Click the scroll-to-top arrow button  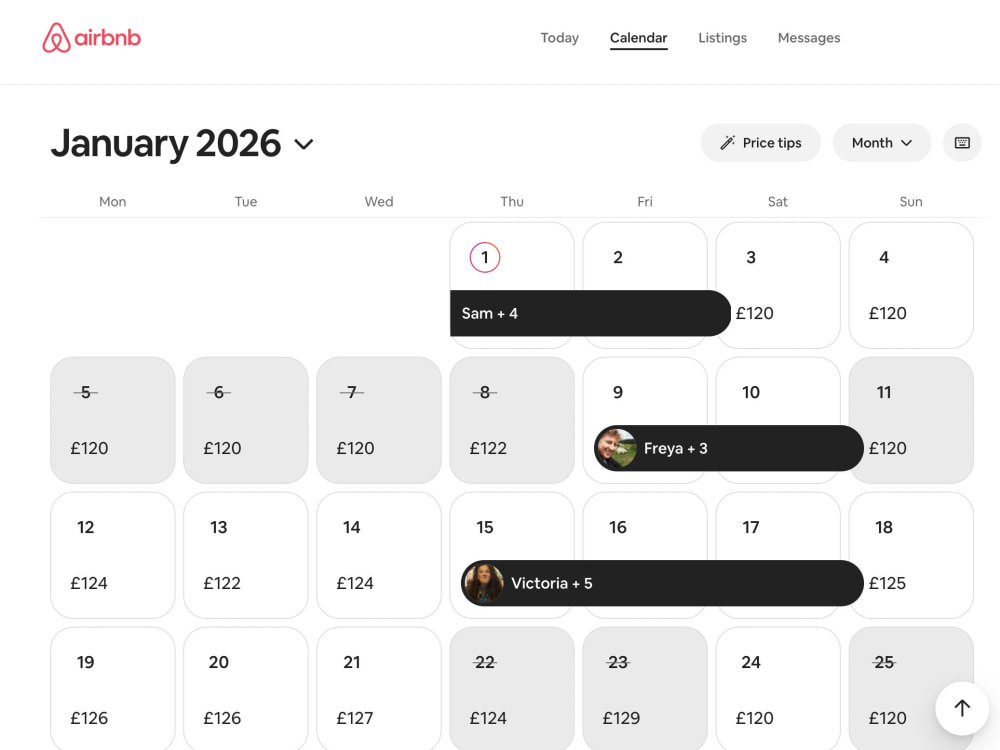pos(962,708)
